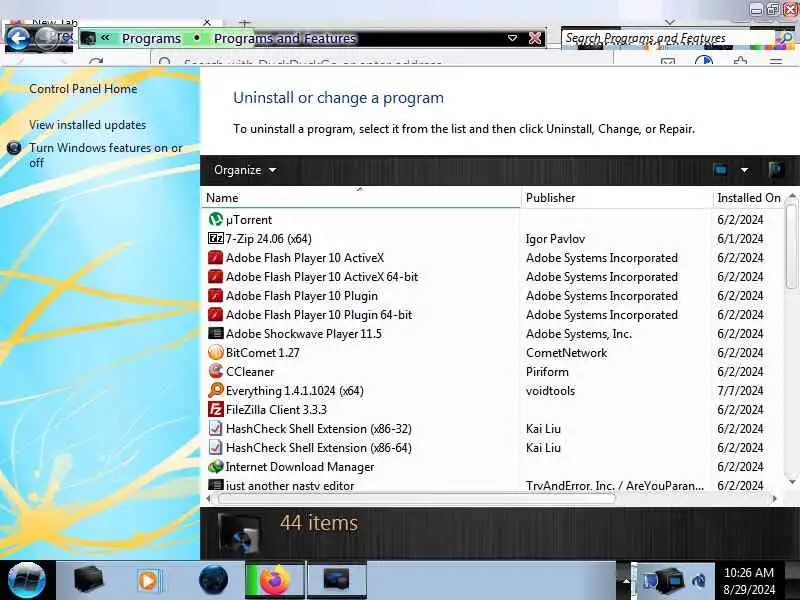The width and height of the screenshot is (800, 600).
Task: Click Programs and Features breadcrumb
Action: tap(285, 38)
